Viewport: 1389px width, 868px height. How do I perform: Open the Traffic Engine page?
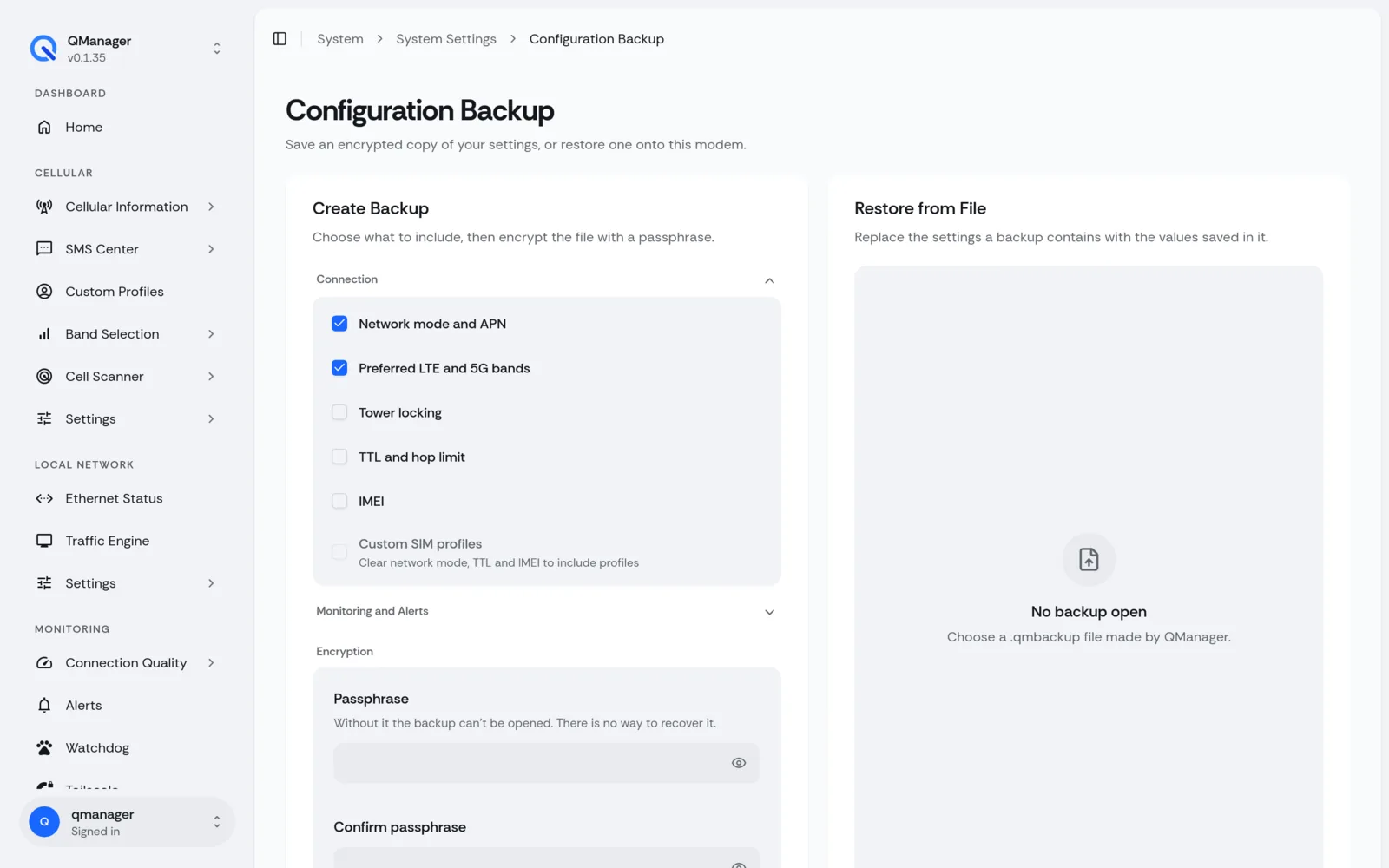128,541
